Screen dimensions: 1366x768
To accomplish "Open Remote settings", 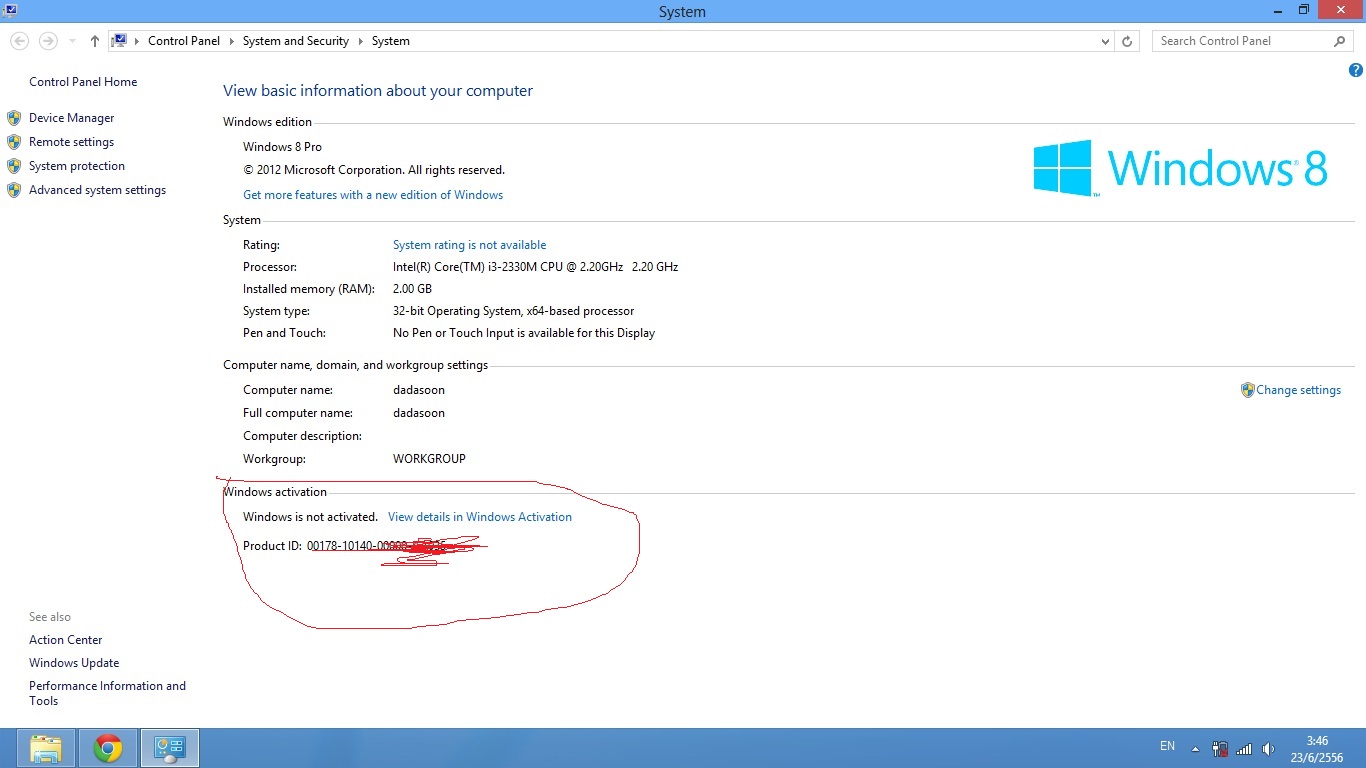I will click(71, 142).
